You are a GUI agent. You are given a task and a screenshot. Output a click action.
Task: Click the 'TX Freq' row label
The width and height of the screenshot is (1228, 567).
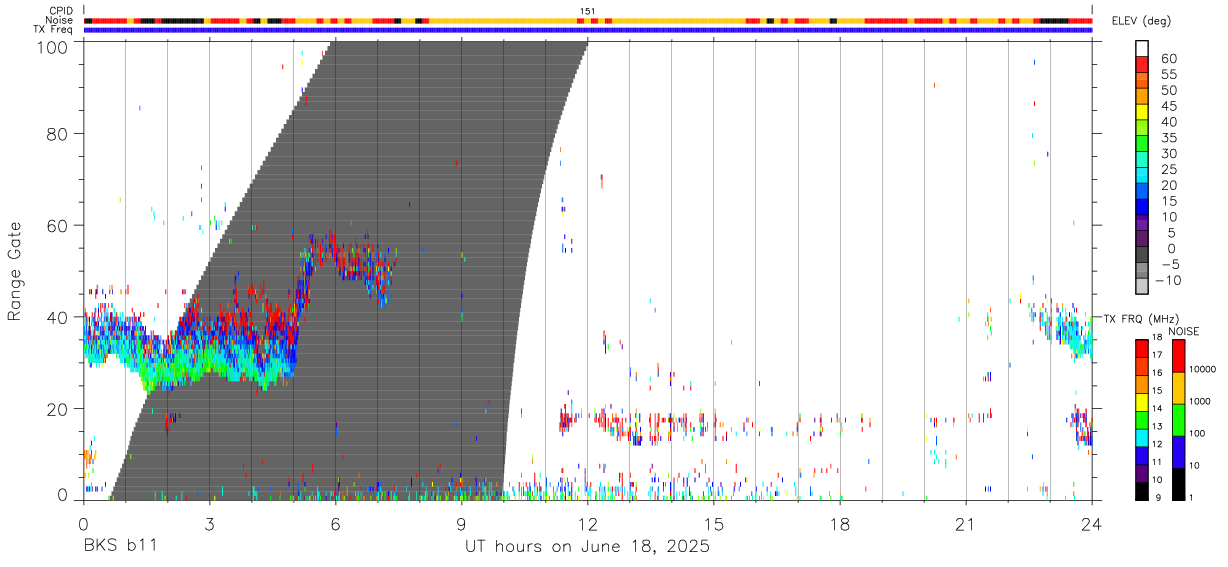(x=54, y=29)
